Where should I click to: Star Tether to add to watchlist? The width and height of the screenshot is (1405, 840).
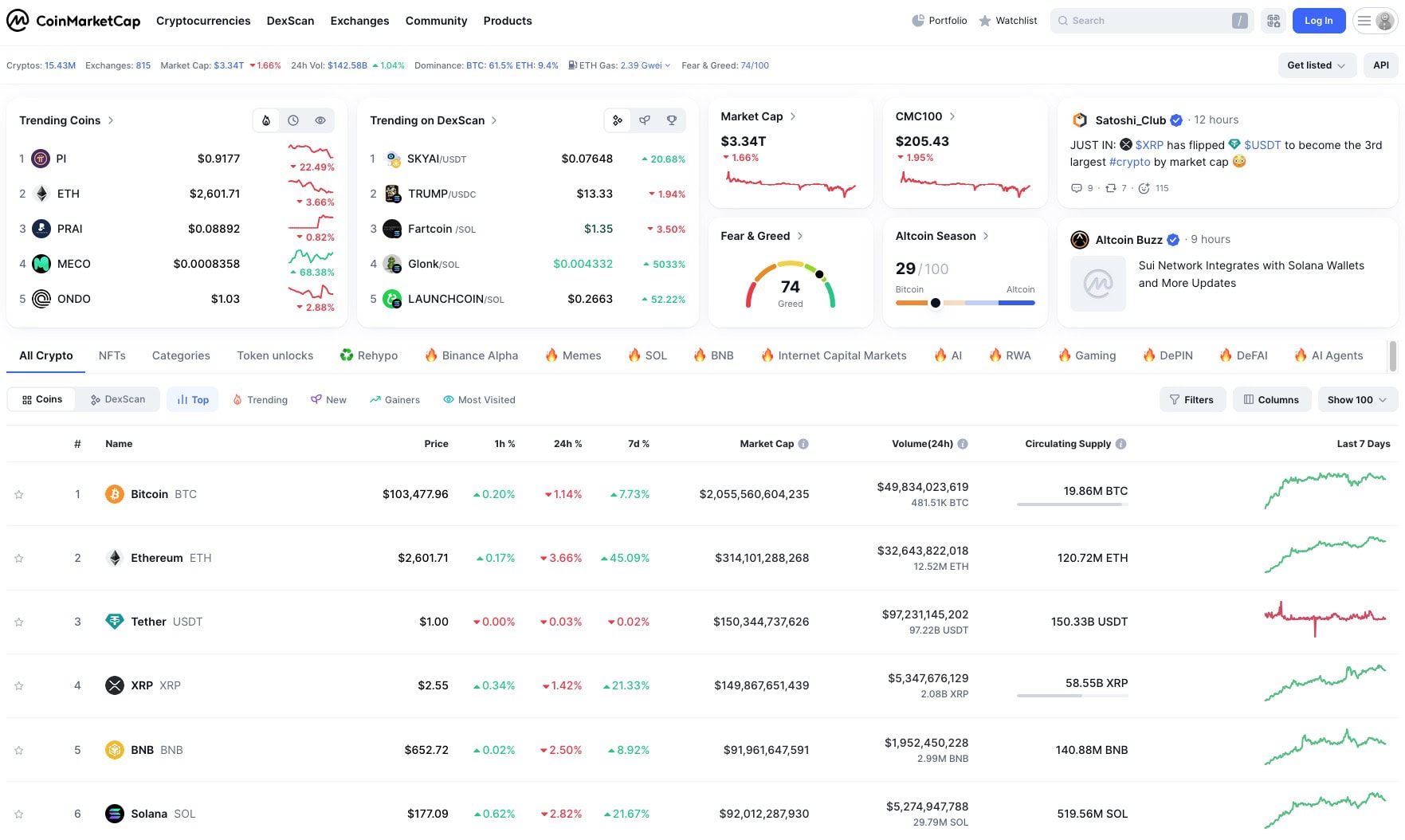[19, 622]
